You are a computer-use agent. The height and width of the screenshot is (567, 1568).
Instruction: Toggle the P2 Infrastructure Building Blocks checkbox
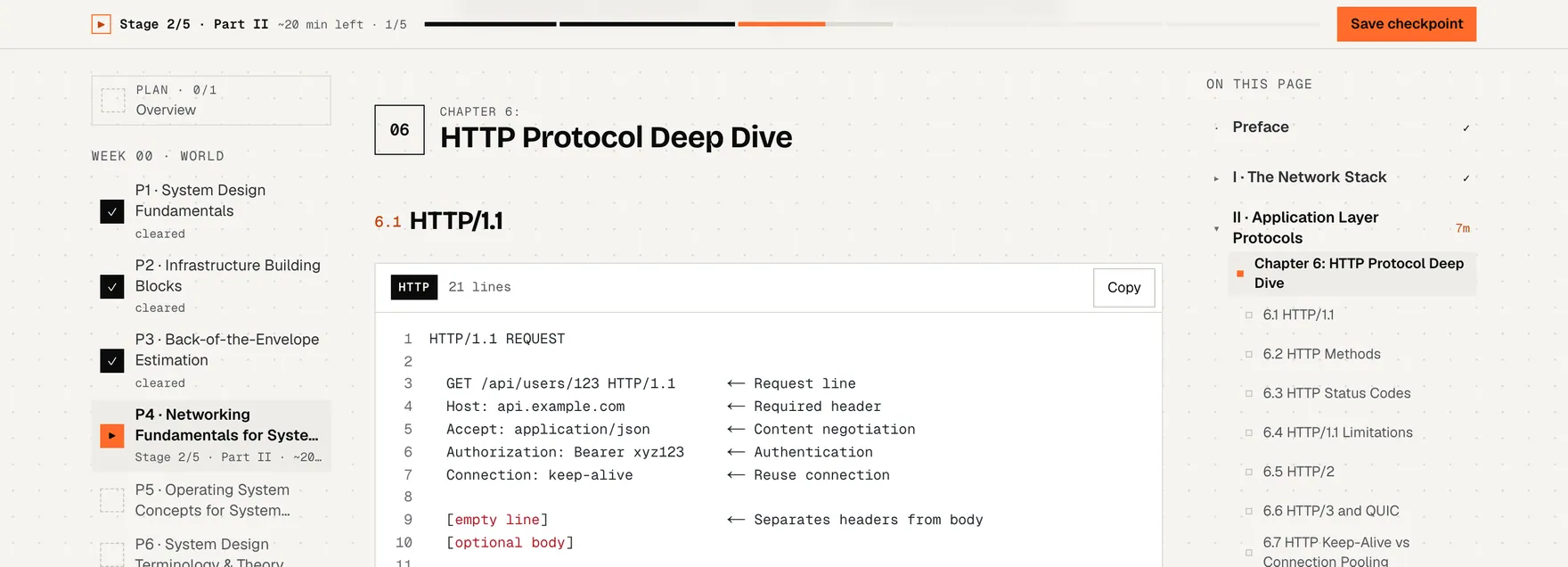112,286
